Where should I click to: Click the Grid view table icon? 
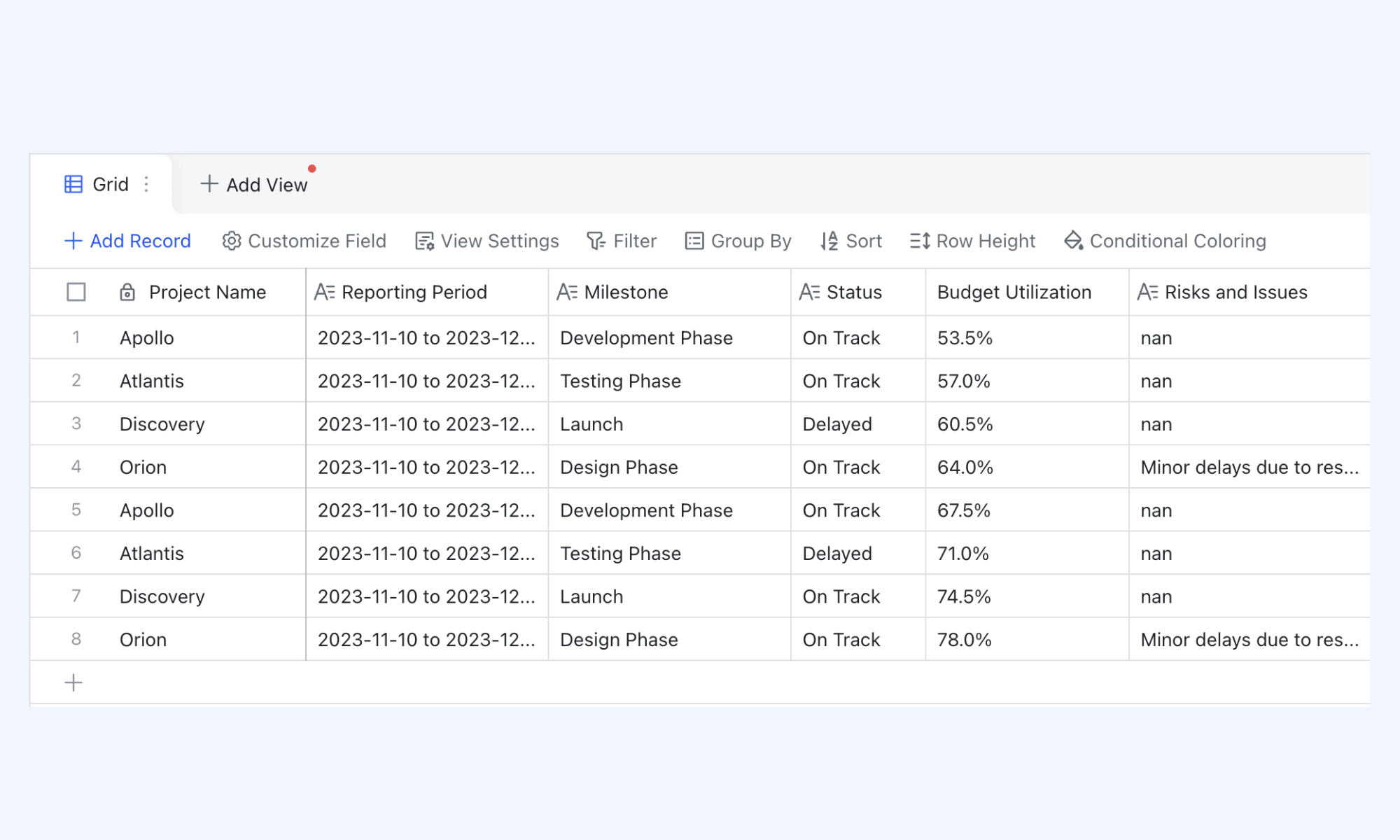point(73,184)
